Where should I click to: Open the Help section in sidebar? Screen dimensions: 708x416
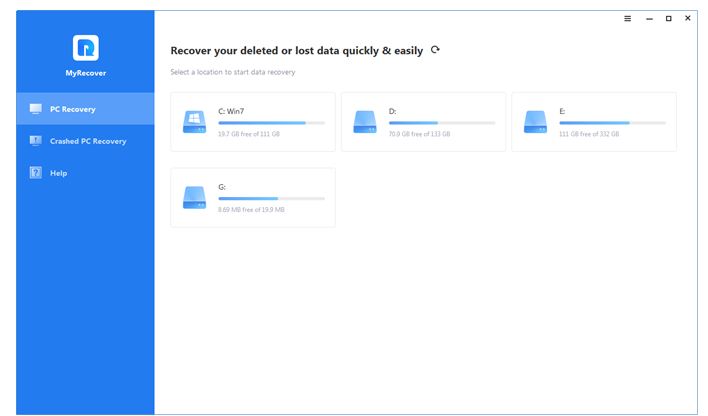coord(58,173)
